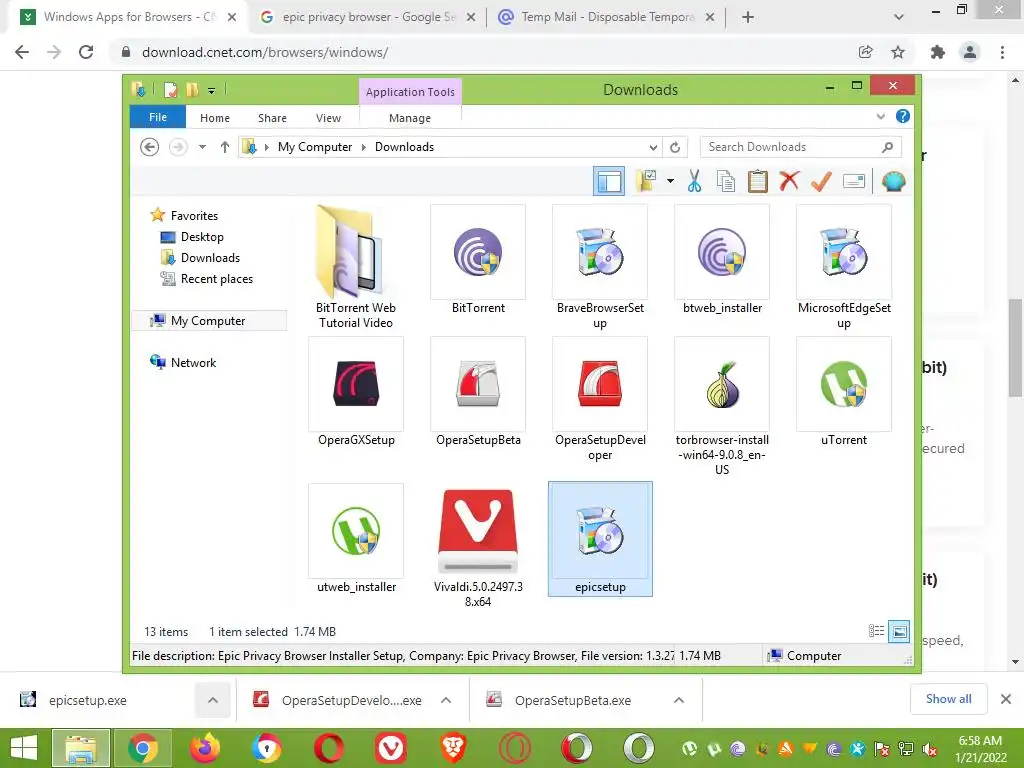The image size is (1024, 768).
Task: Click Show all downloads button
Action: (x=948, y=699)
